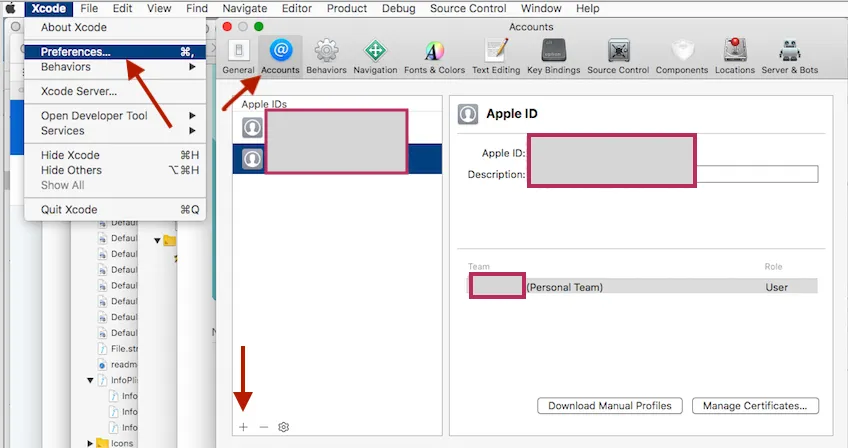
Task: Collapse the yellow folder disclosure triangle
Action: 157,240
